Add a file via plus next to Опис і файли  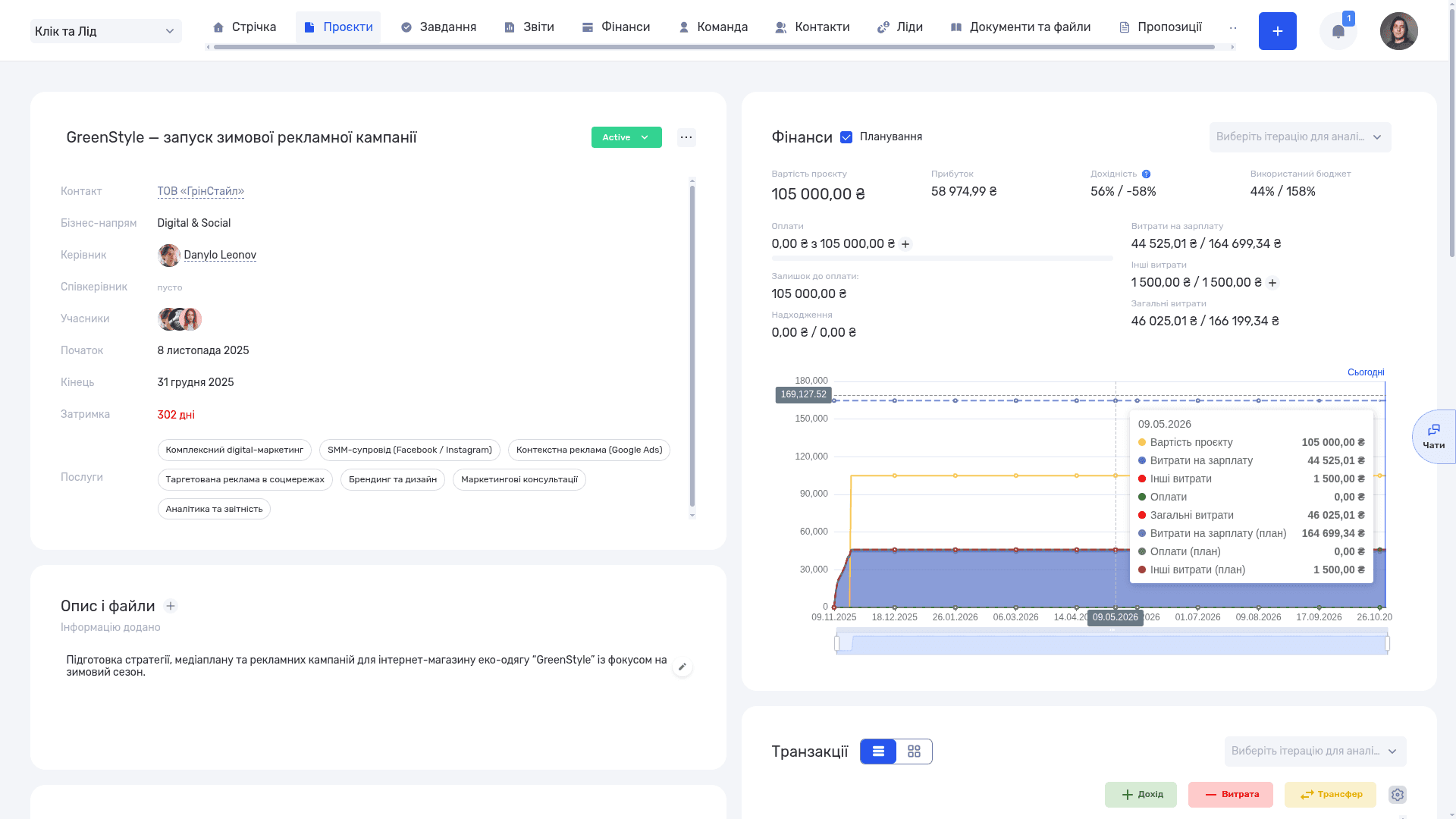171,606
